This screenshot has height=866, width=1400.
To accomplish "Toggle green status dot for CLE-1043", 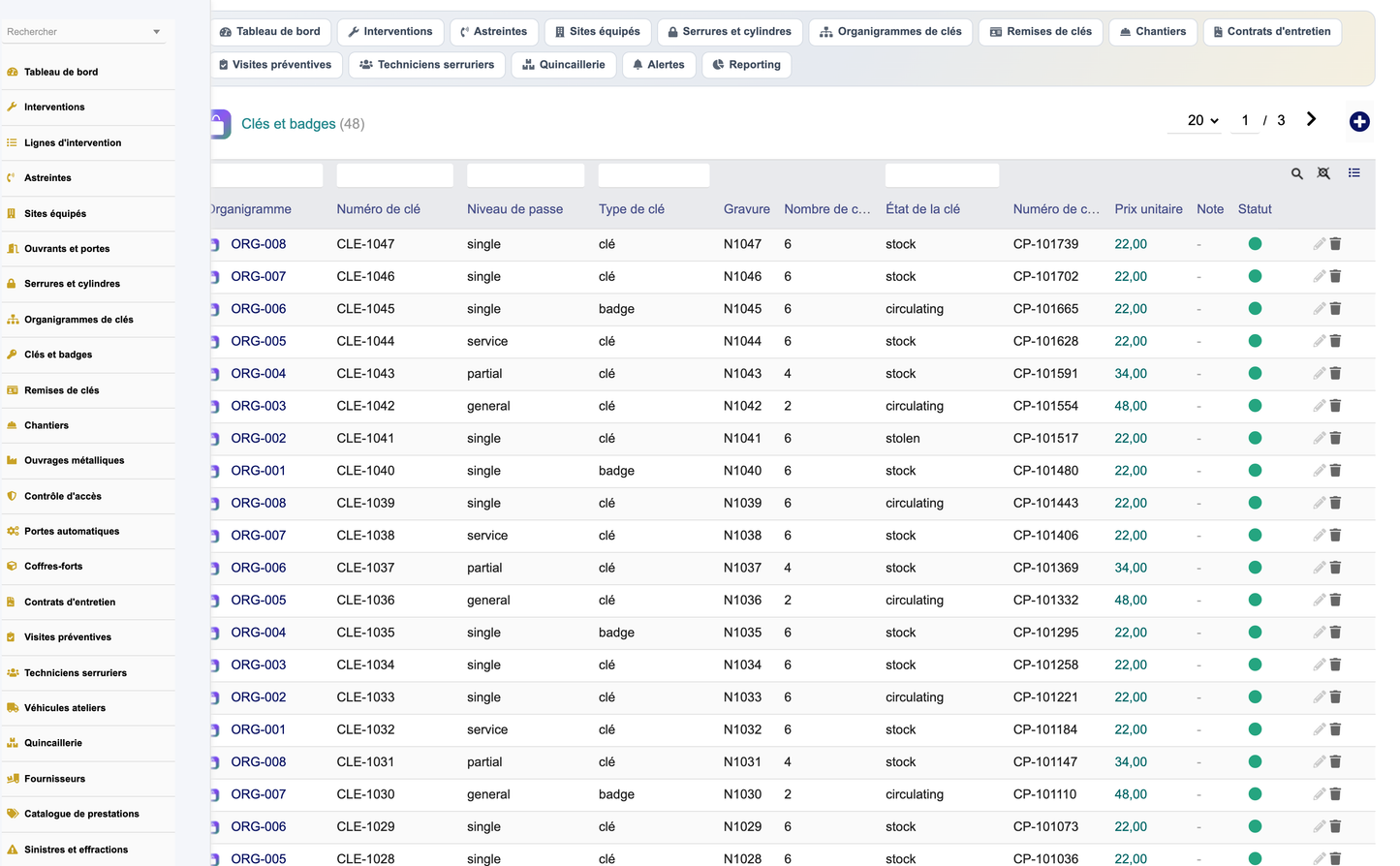I will [1255, 373].
